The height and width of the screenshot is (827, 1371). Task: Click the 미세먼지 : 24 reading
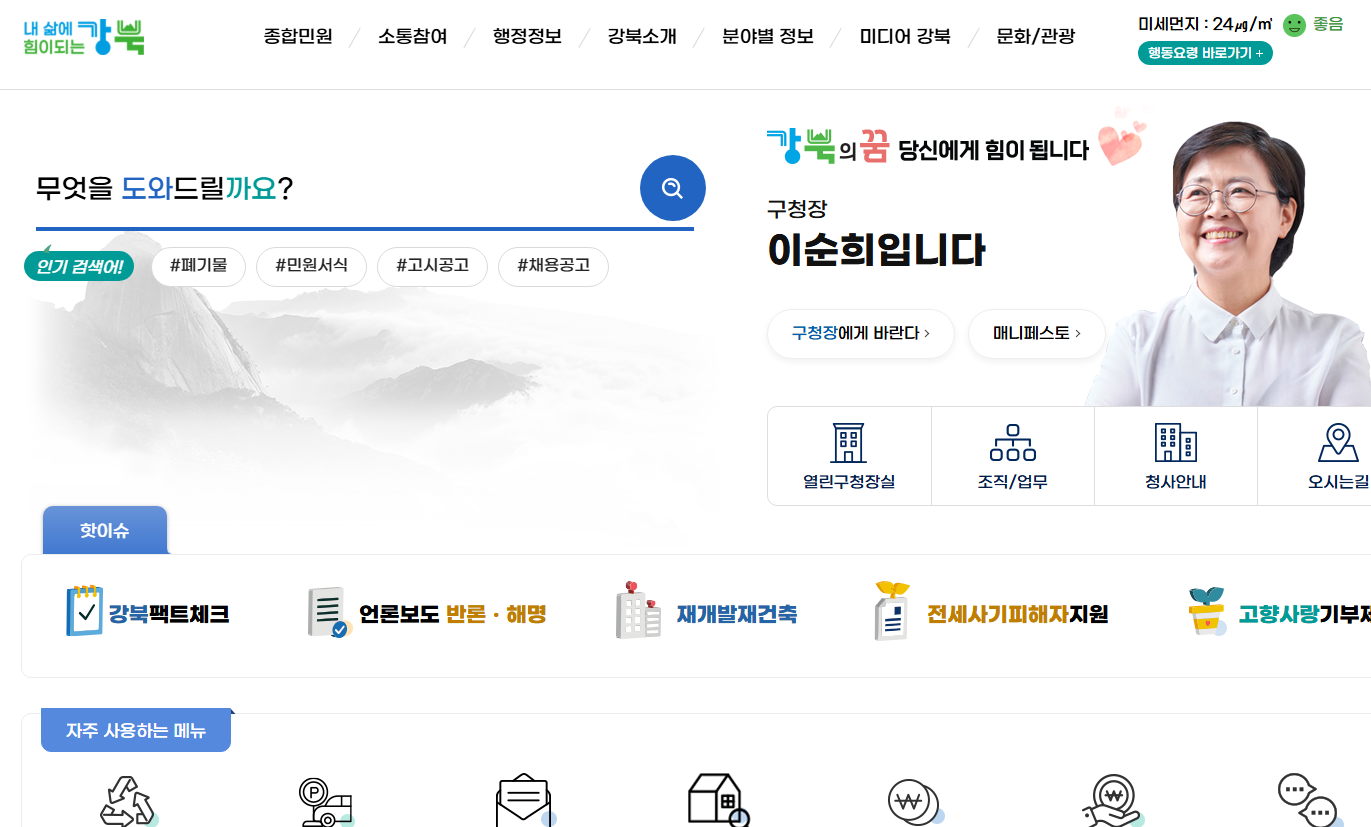coord(1205,24)
